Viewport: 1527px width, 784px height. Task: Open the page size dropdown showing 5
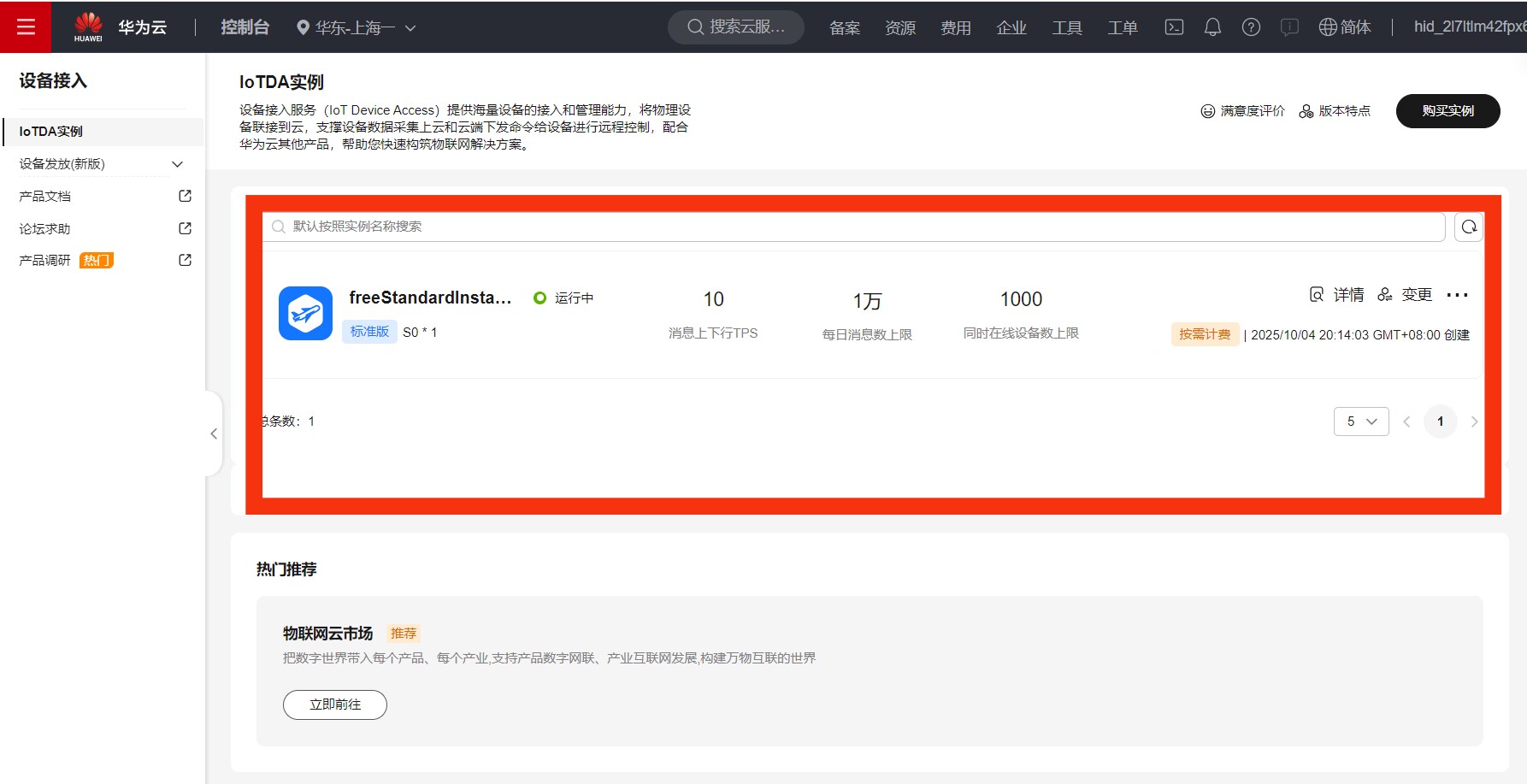tap(1361, 421)
